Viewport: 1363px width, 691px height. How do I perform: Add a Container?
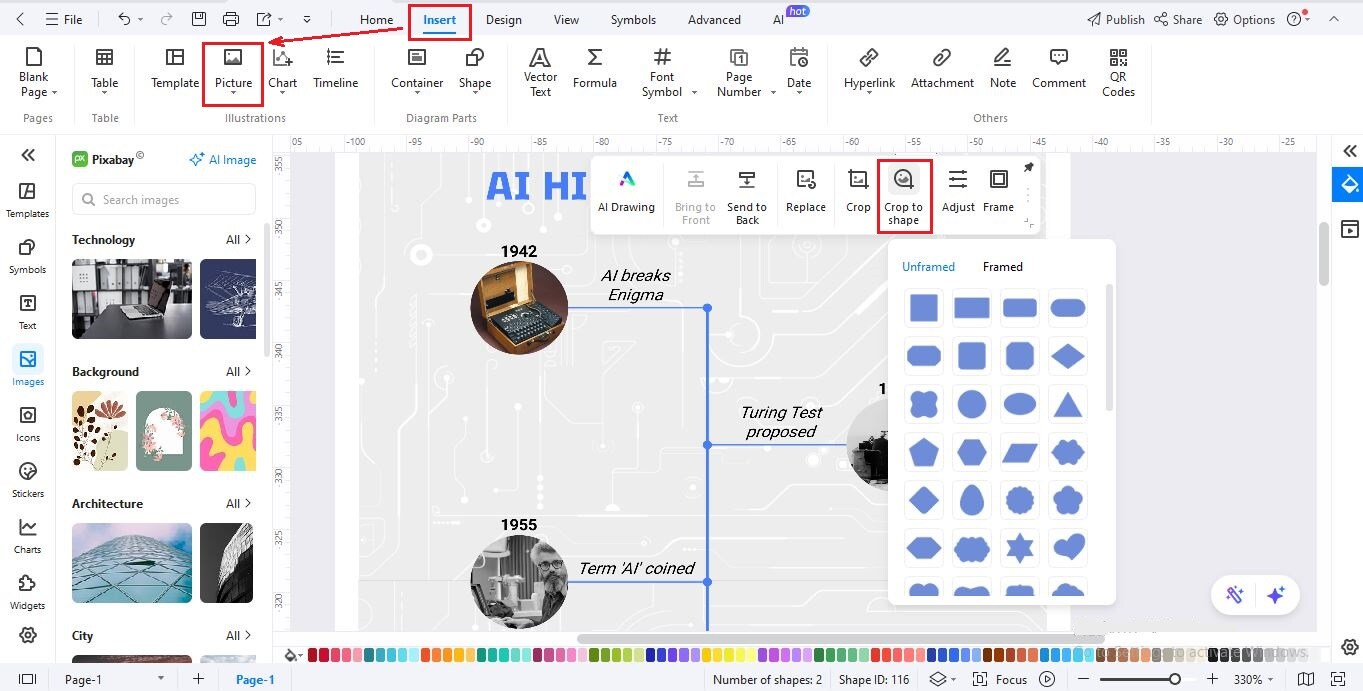point(417,69)
